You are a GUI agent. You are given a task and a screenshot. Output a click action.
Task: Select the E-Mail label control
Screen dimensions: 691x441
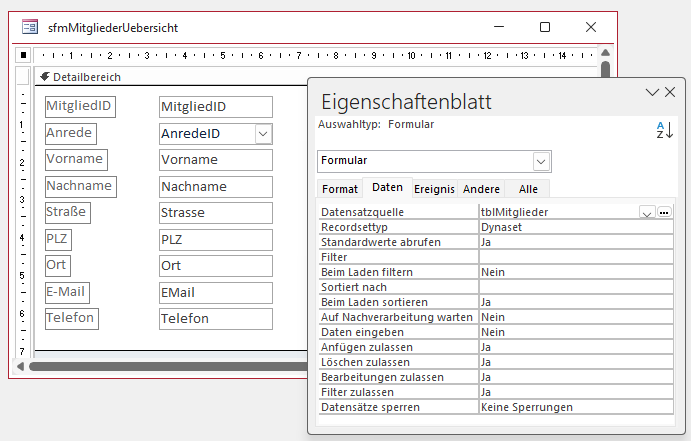[67, 293]
